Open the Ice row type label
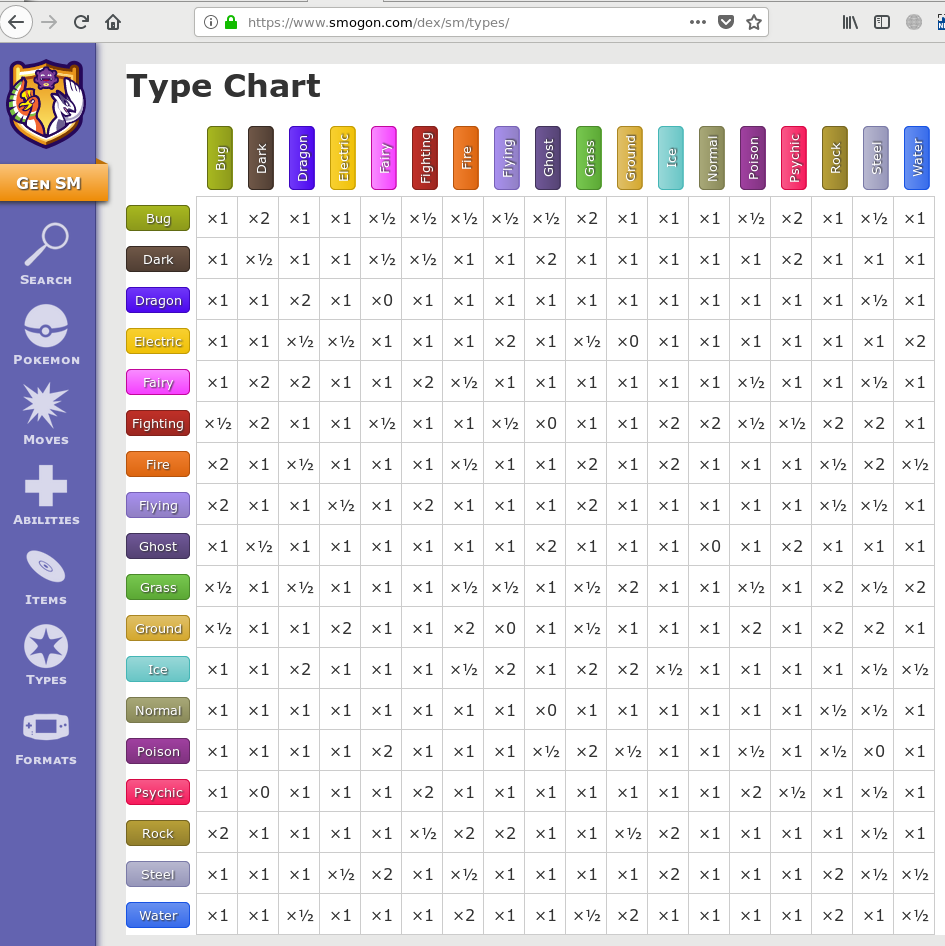This screenshot has height=946, width=945. [158, 670]
